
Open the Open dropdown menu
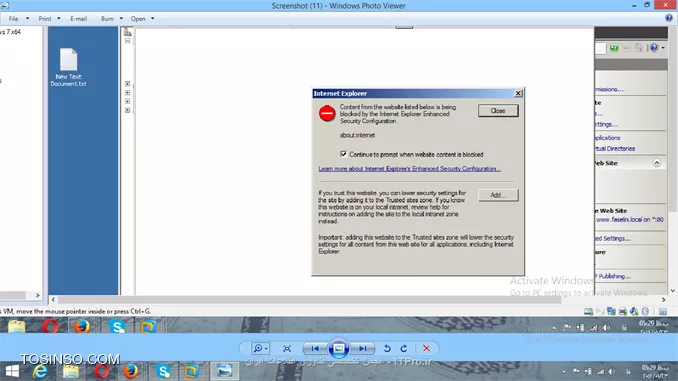[142, 19]
